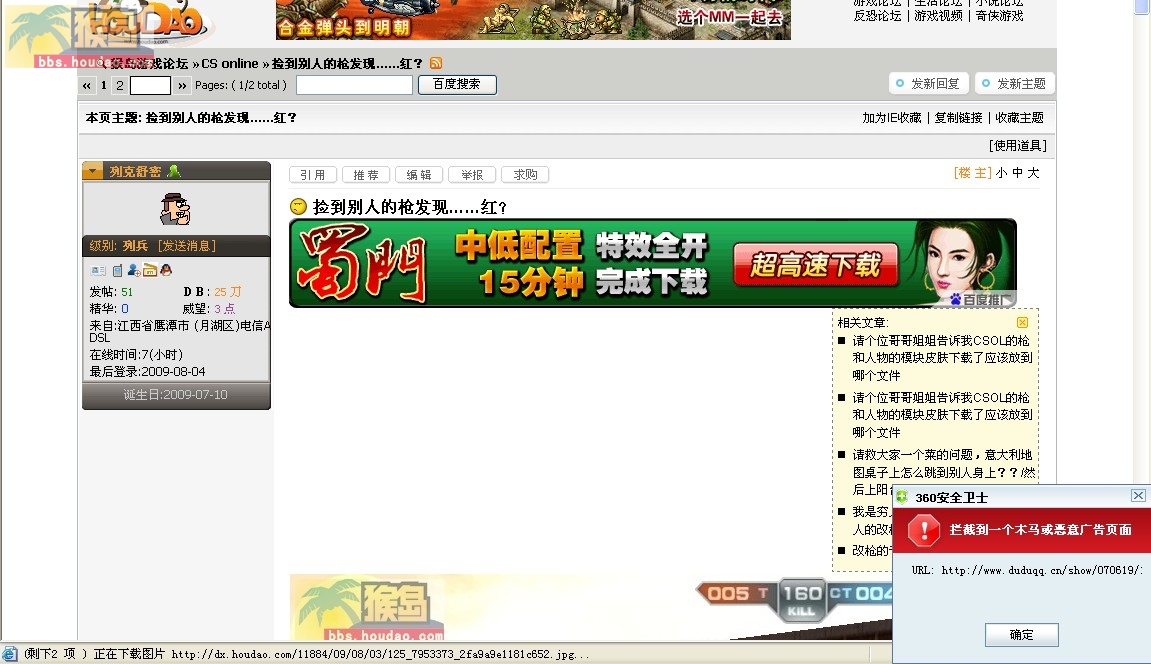Viewport: 1151px width, 664px height.
Task: Jump to the last page with » button
Action: click(182, 86)
